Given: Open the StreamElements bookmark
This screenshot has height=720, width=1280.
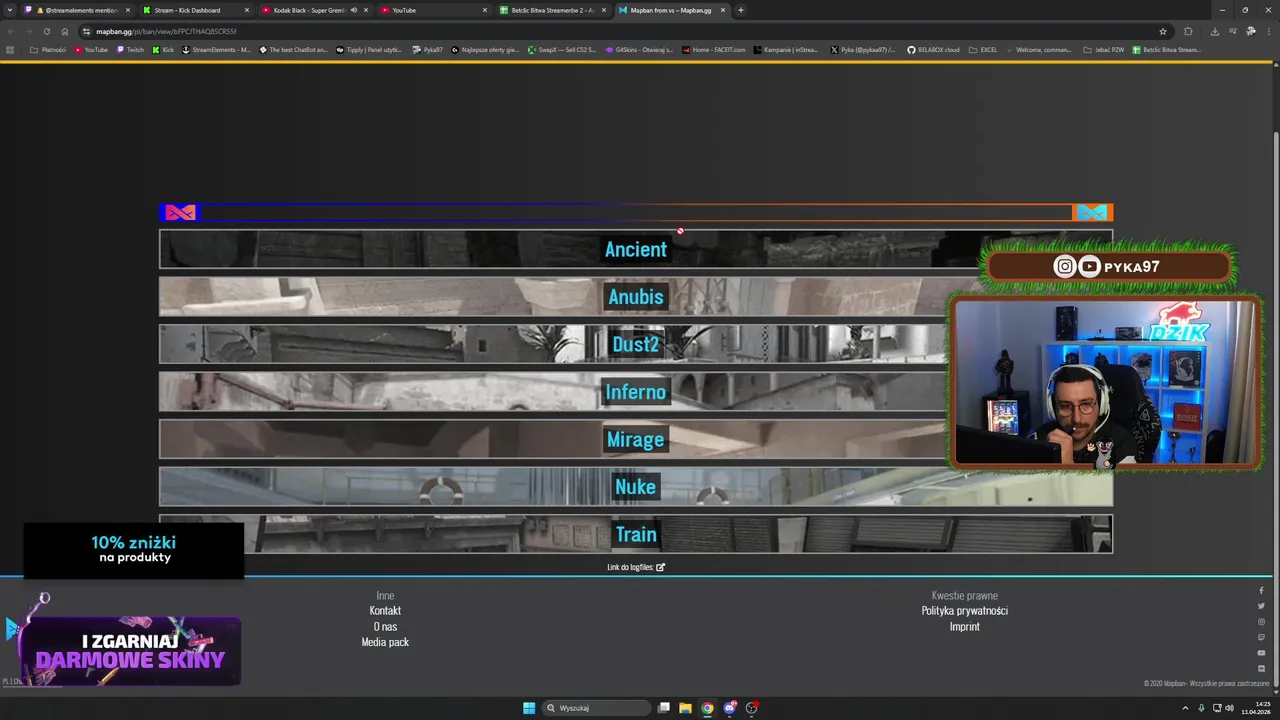Looking at the screenshot, I should click(216, 49).
